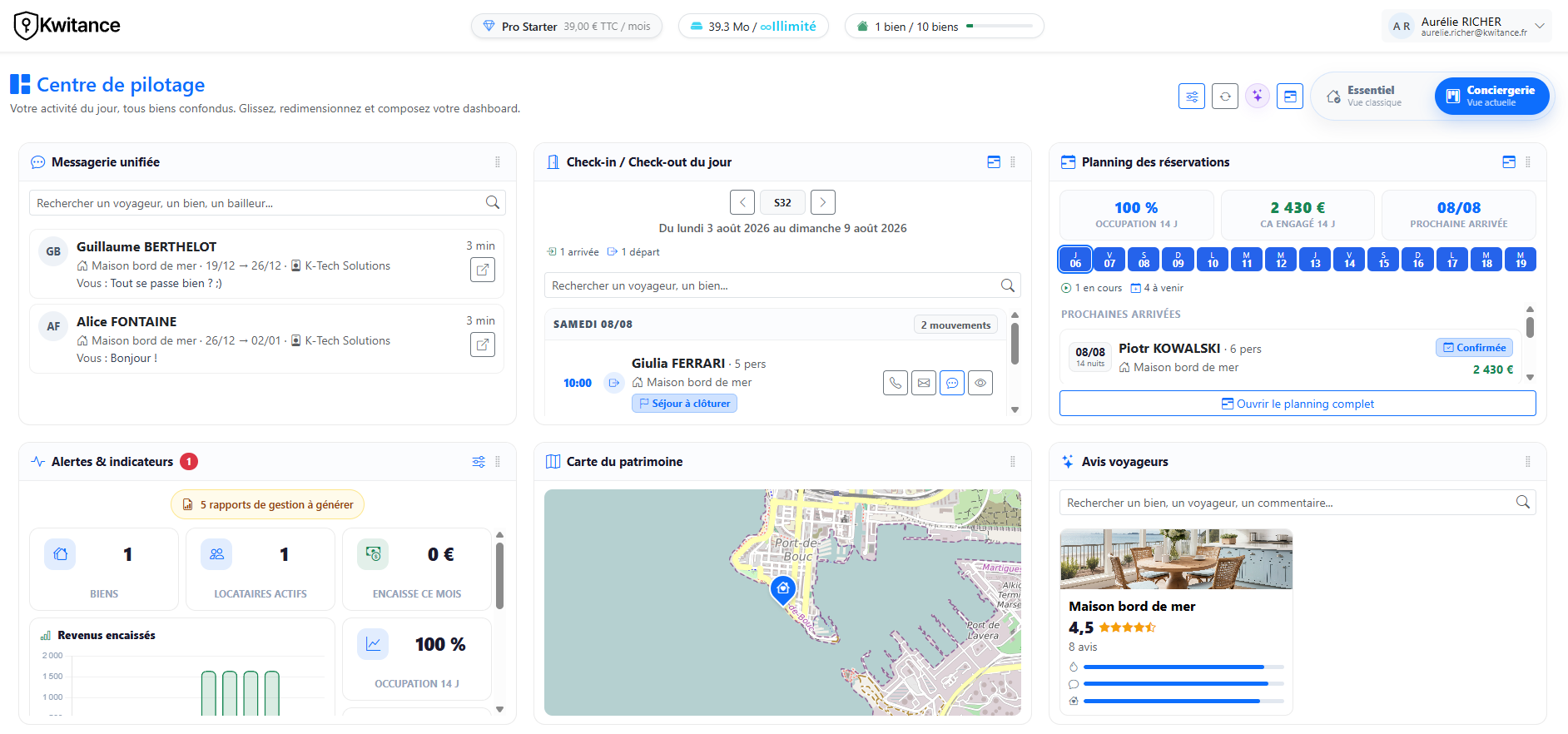Click search magnifier in Avis voyageurs
Screen dimensions: 1568x734
click(1523, 502)
